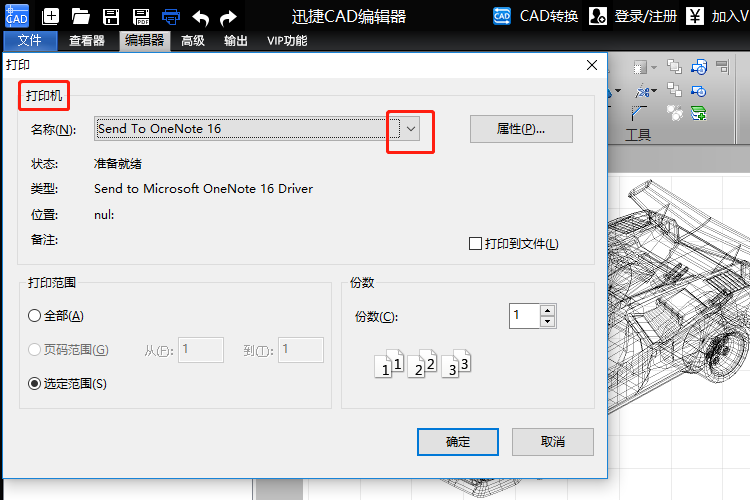Click the green add layer icon

tap(700, 112)
